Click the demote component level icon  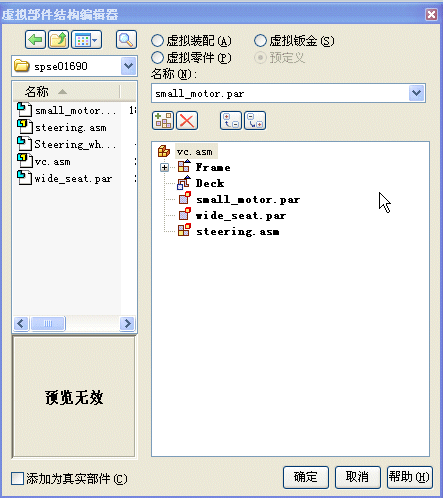coord(255,120)
